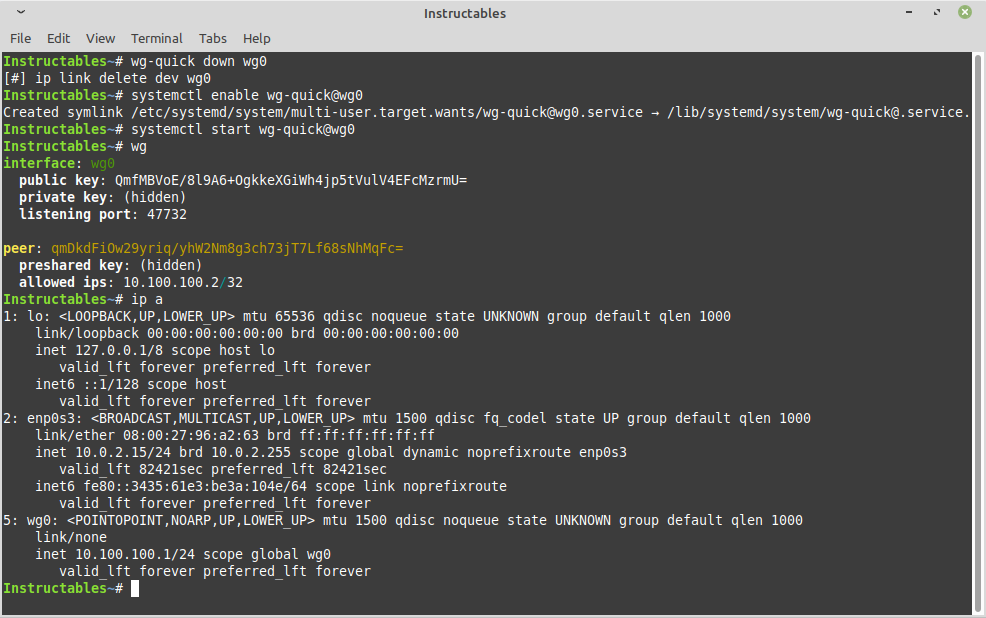
Task: Click the allowed ips 10.100.100.2/32 text
Action: 186,282
